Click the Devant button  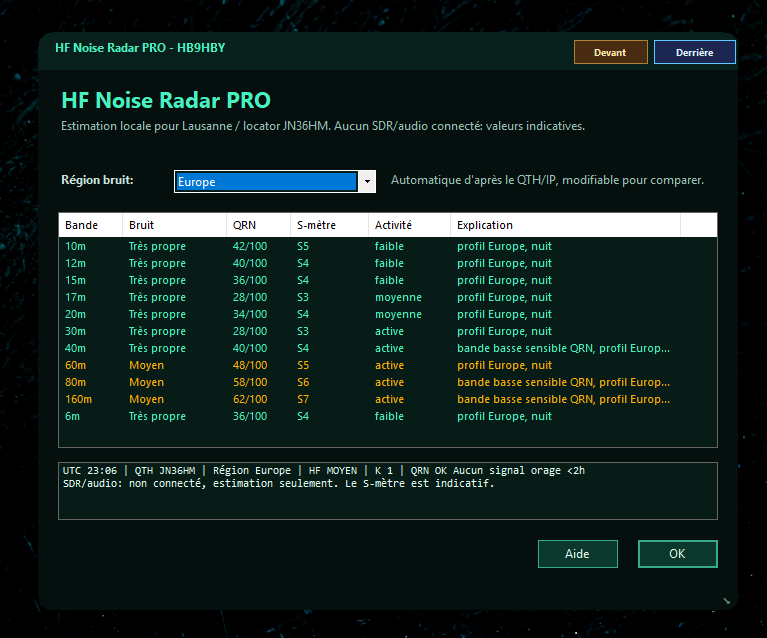click(610, 52)
